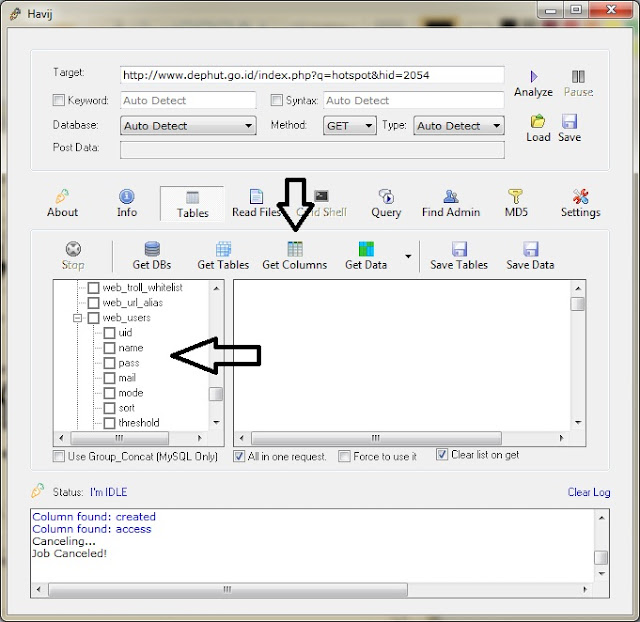The width and height of the screenshot is (640, 622).
Task: Click tree panel scroll down arrow
Action: click(x=216, y=422)
